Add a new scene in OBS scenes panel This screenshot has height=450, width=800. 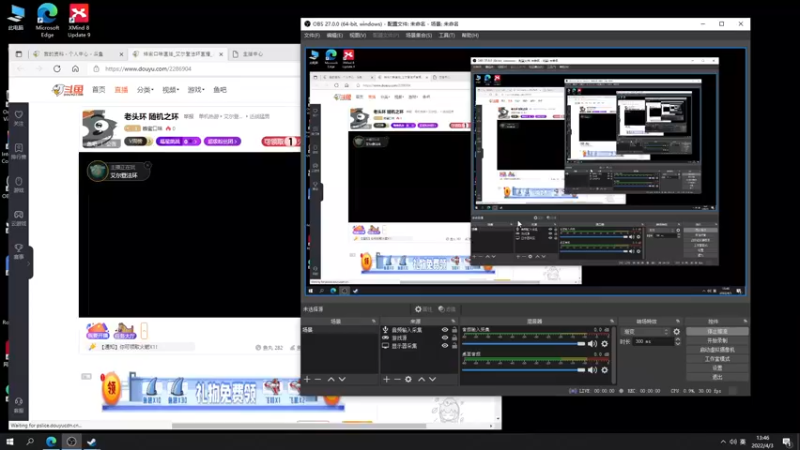tap(307, 379)
